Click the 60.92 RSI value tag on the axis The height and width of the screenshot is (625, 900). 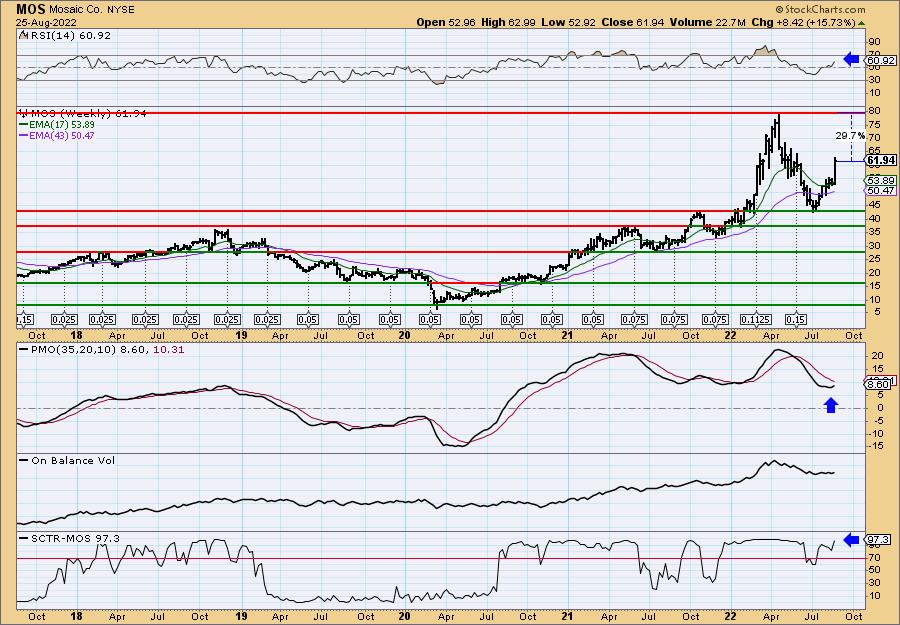(879, 60)
